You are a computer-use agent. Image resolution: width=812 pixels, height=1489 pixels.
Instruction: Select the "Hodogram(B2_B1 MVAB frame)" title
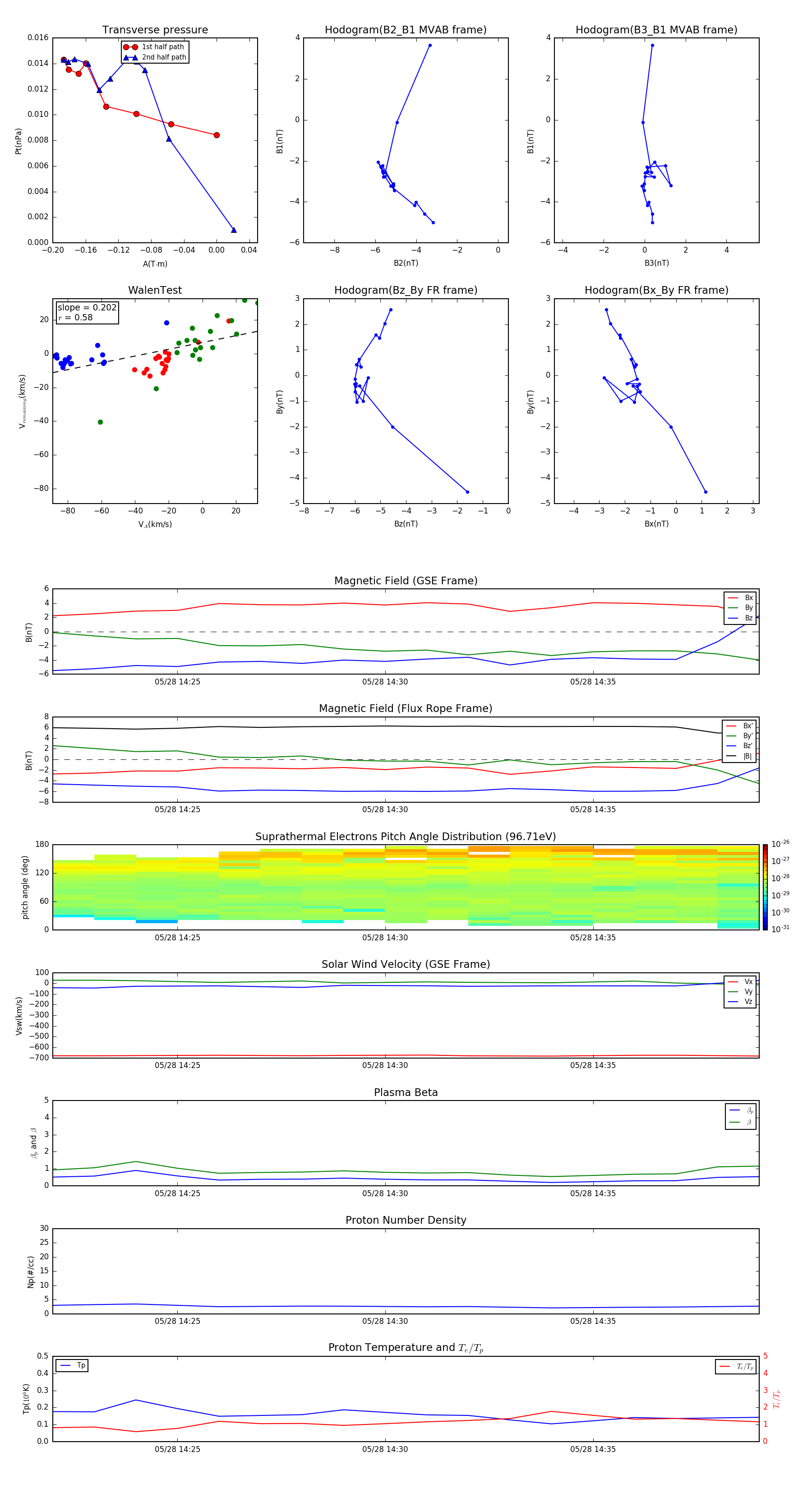(x=406, y=30)
